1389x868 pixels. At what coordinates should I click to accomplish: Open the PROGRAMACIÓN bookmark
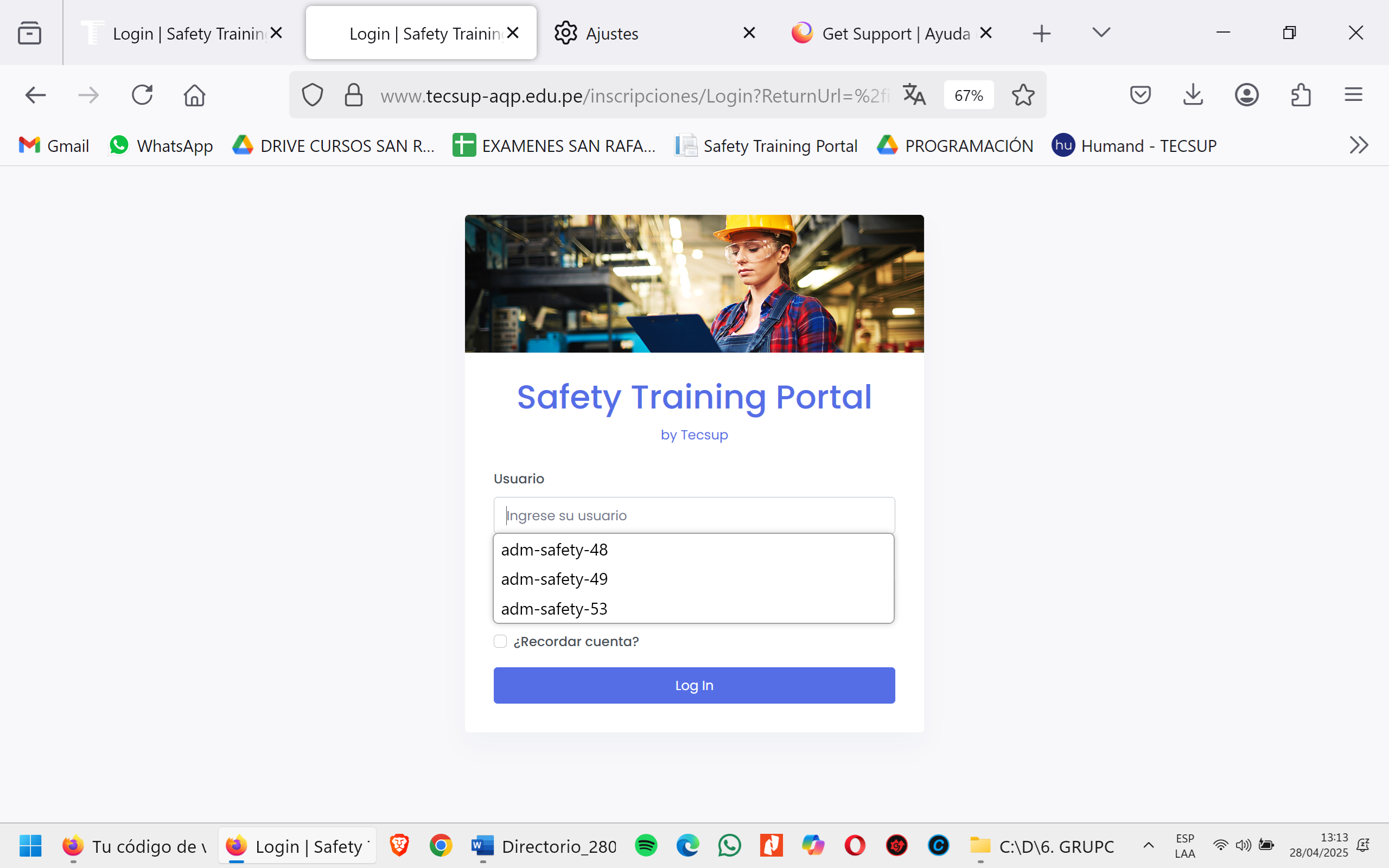click(955, 146)
